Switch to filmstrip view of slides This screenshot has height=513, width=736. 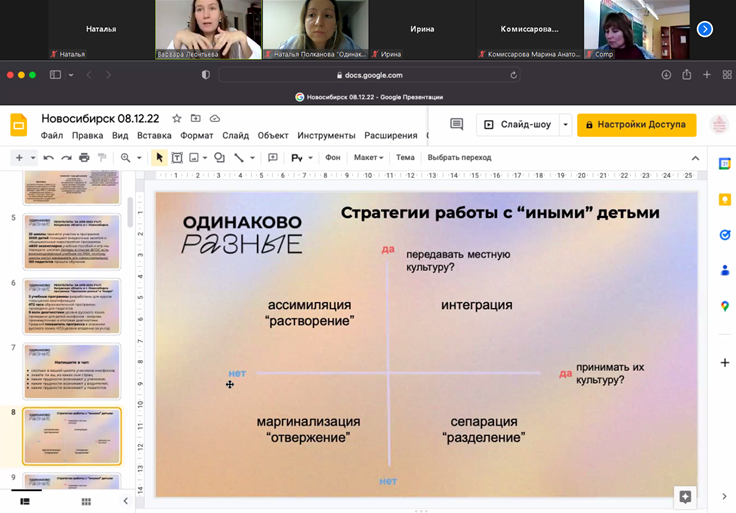[25, 501]
